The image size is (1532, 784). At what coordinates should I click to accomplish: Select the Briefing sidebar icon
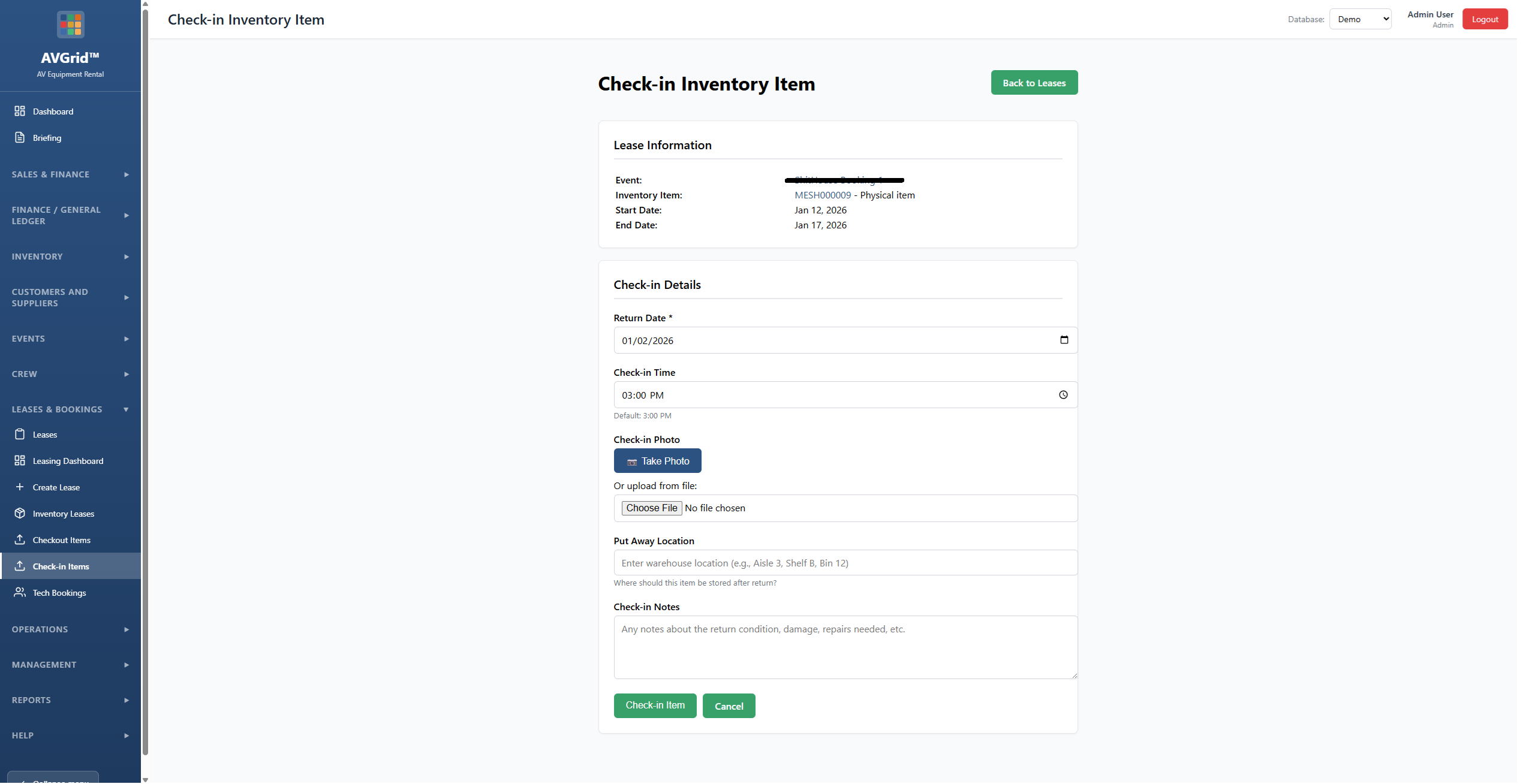(x=47, y=137)
